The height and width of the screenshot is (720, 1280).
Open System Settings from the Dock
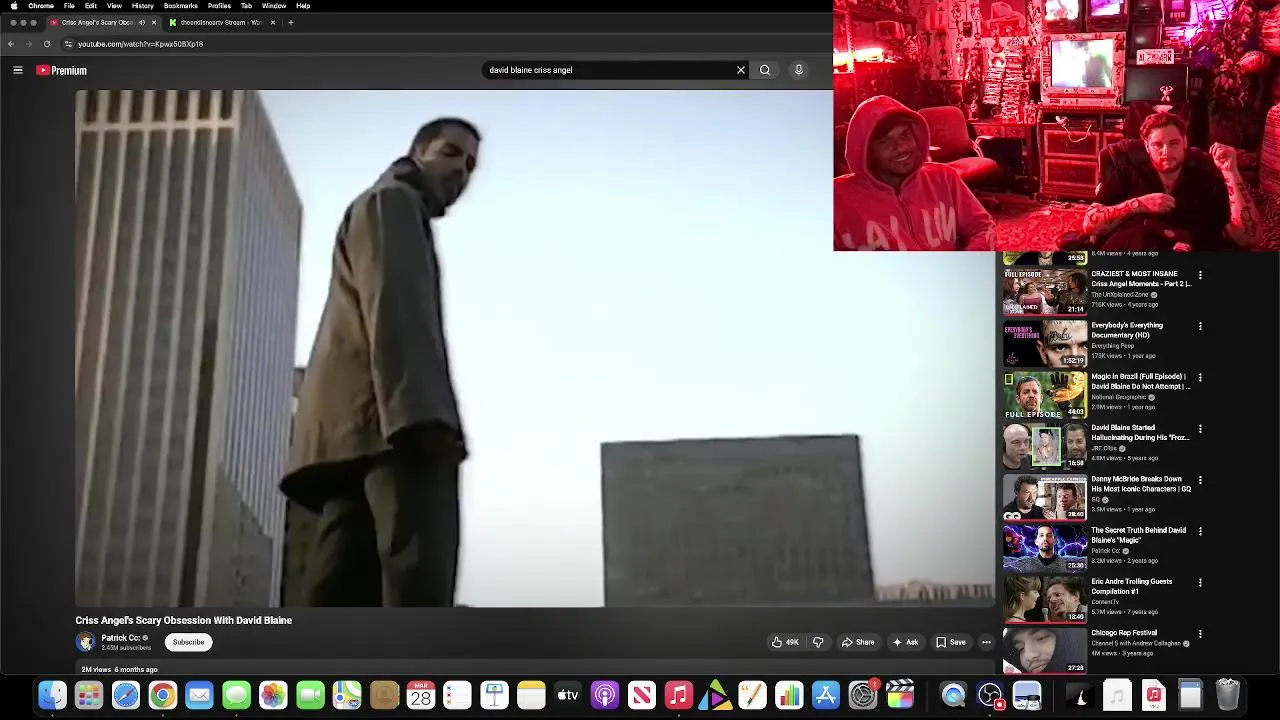(863, 695)
